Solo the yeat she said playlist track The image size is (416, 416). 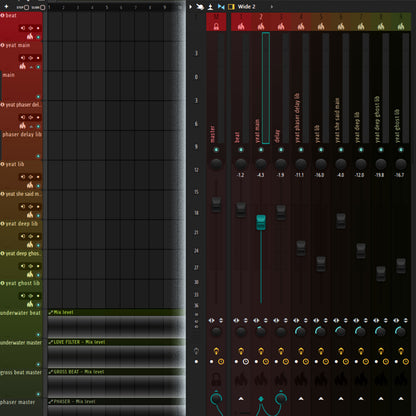[30, 207]
